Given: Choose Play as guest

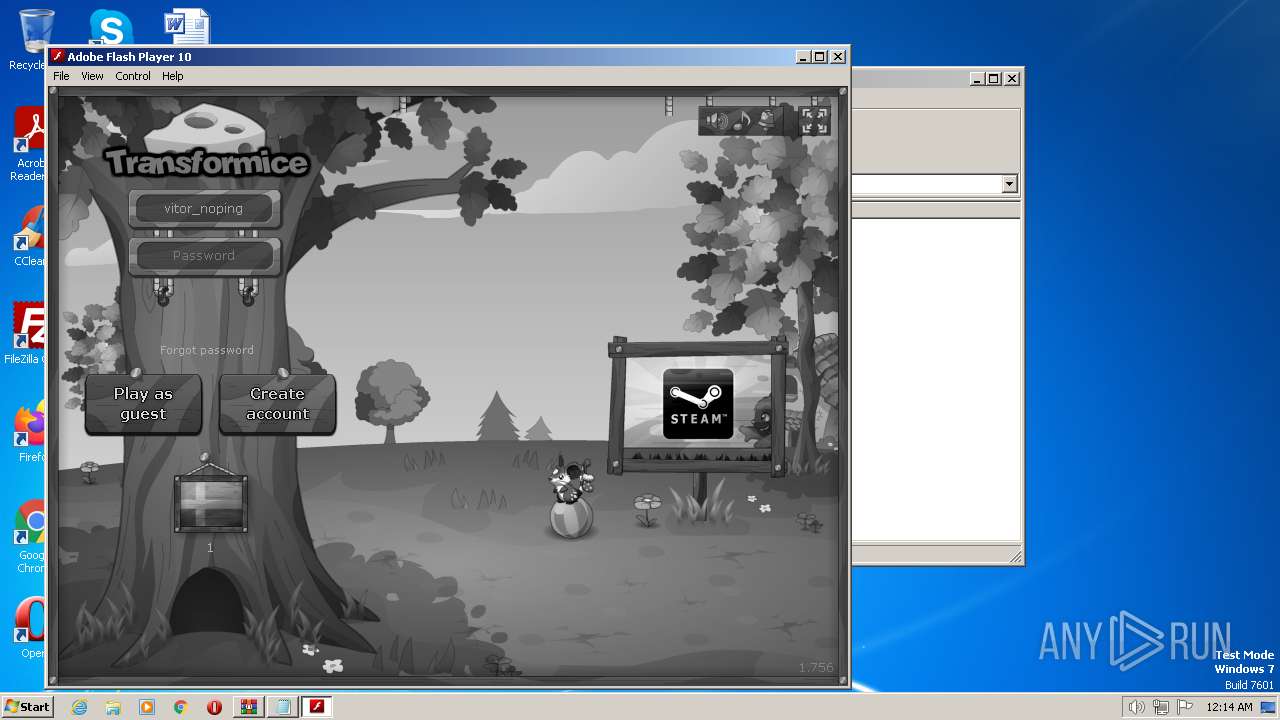Looking at the screenshot, I should (x=143, y=404).
